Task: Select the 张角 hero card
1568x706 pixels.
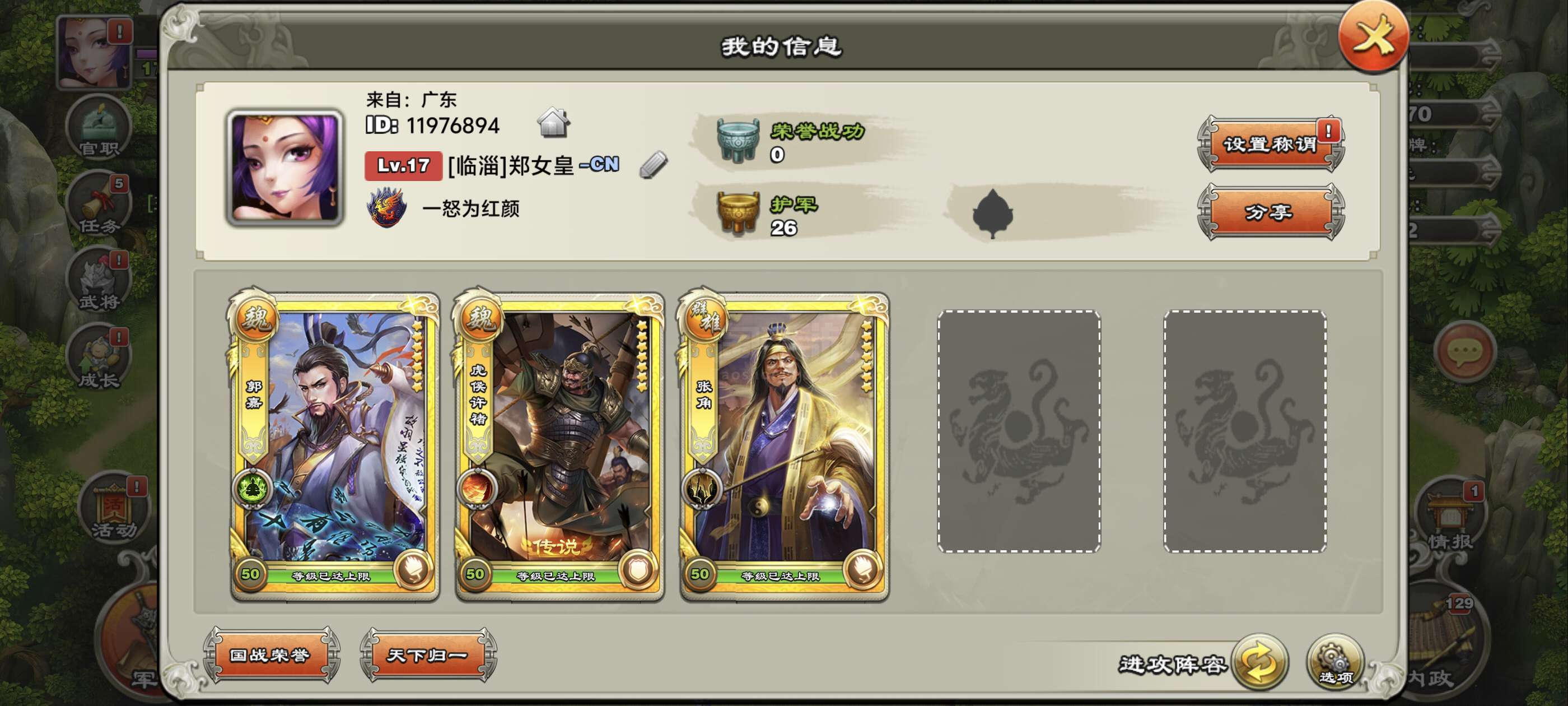Action: pos(783,444)
